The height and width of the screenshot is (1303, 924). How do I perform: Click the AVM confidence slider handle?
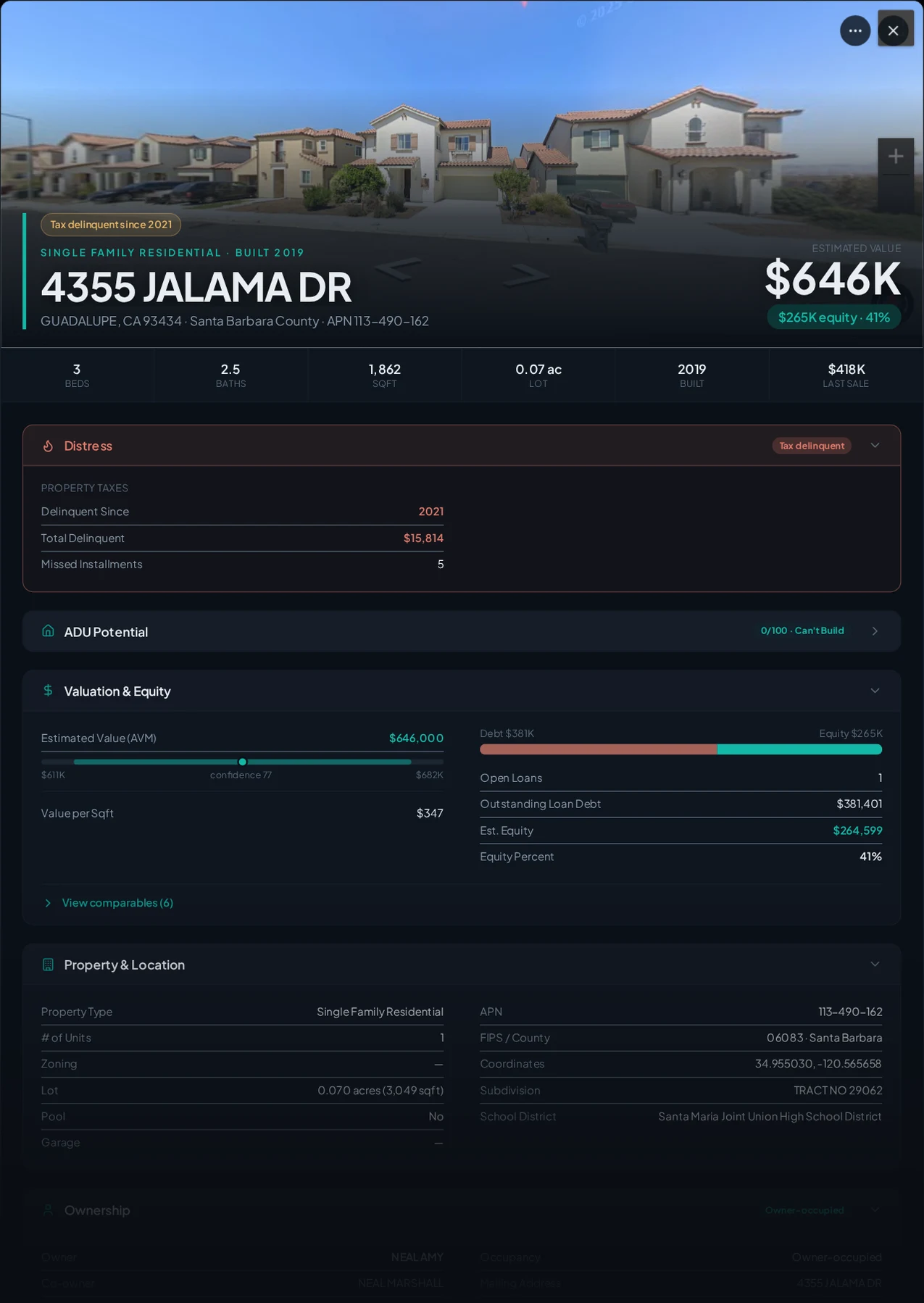pyautogui.click(x=242, y=762)
